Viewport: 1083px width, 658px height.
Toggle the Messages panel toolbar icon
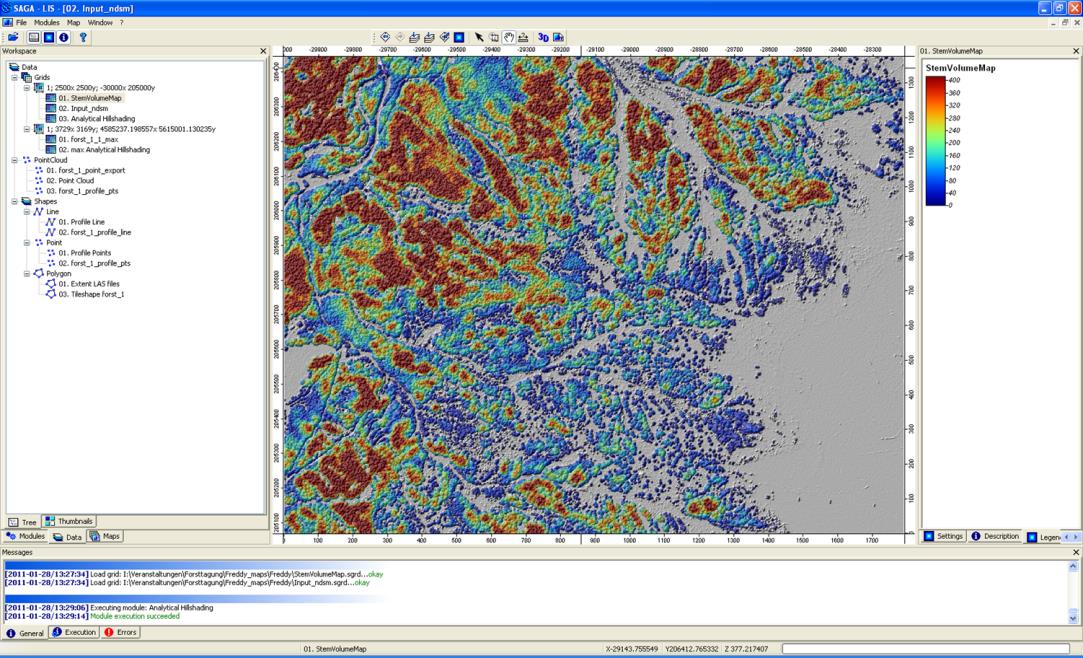[64, 37]
